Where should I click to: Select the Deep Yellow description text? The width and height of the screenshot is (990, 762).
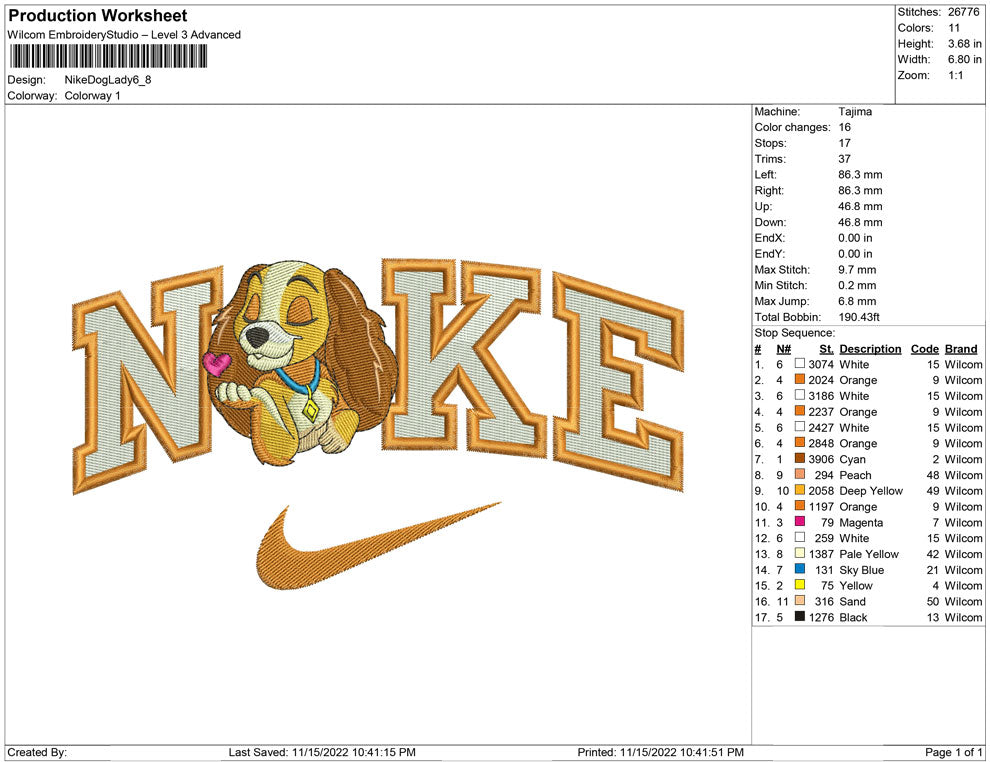pyautogui.click(x=871, y=491)
